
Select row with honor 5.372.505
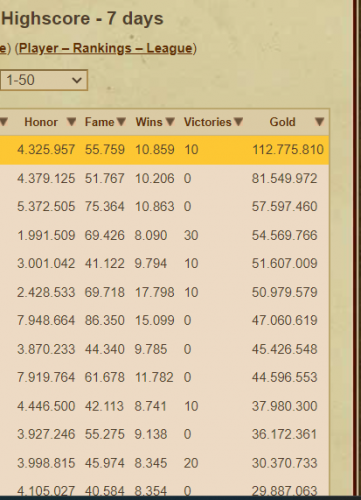[164, 207]
